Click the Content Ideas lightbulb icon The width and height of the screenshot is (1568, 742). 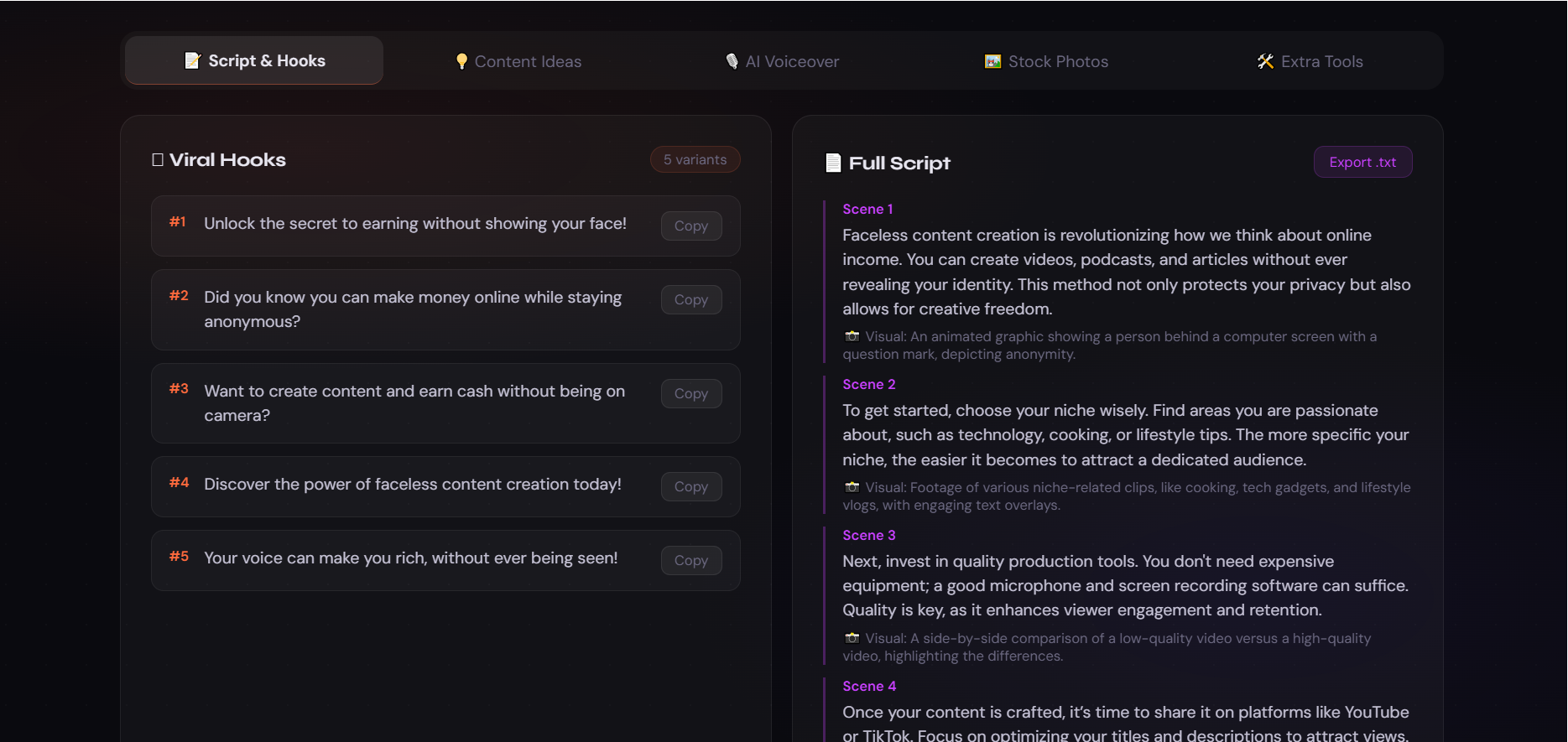click(461, 61)
